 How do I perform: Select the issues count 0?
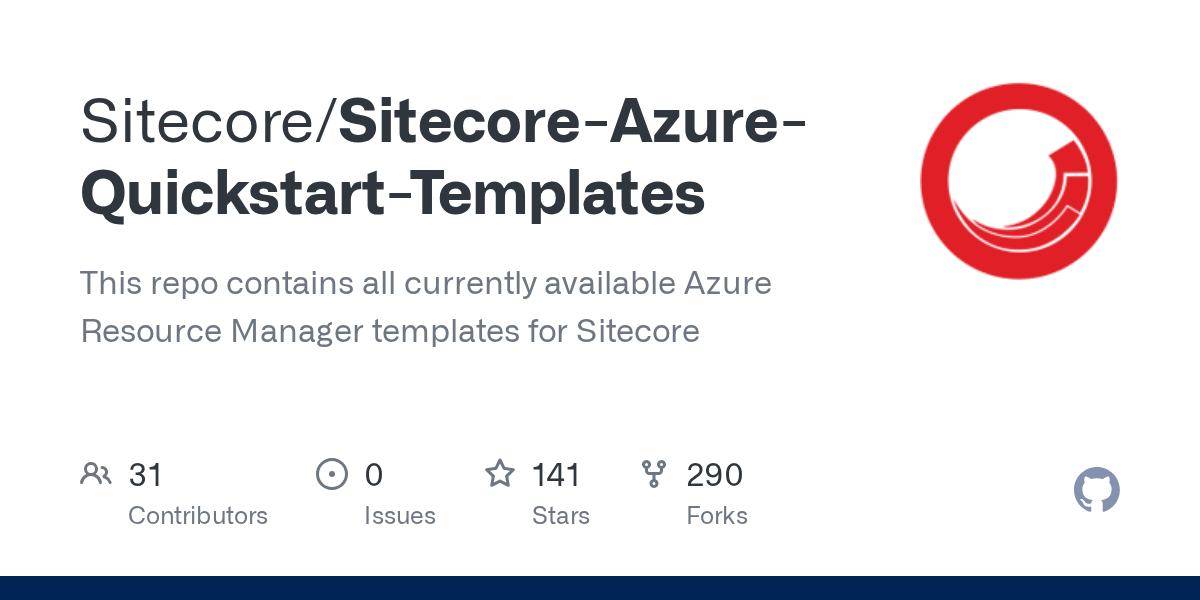tap(373, 475)
